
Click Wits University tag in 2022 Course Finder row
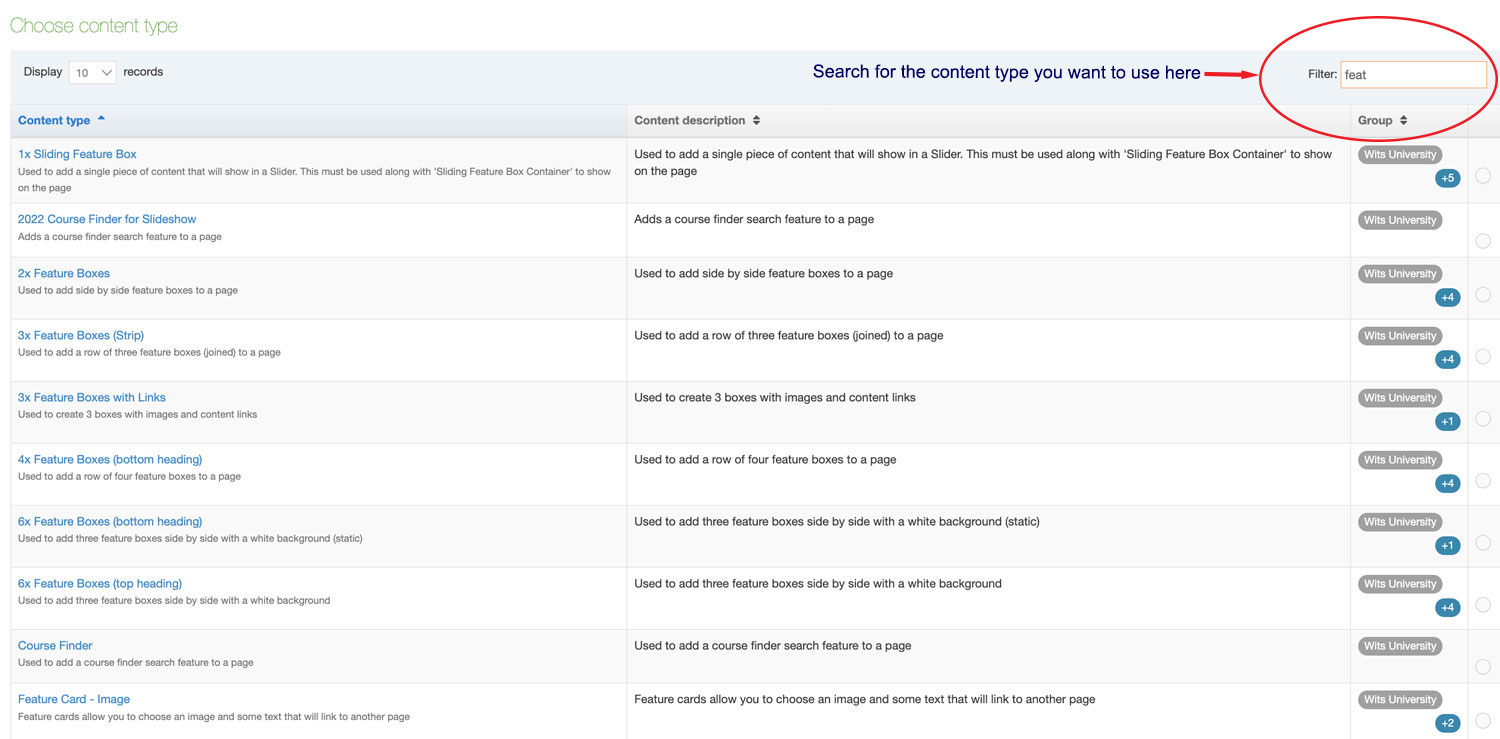click(1400, 220)
